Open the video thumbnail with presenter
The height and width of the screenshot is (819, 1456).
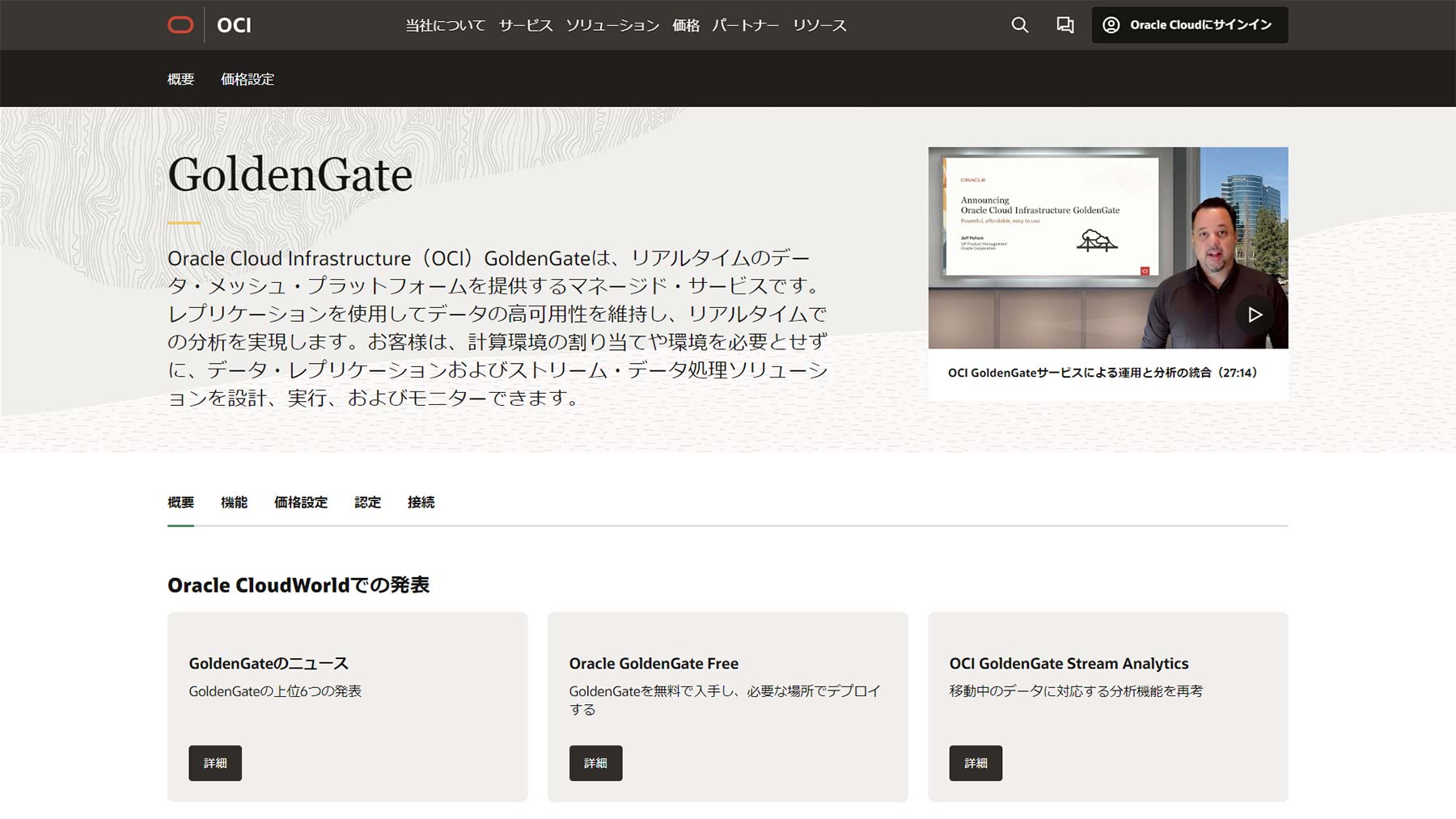(x=1108, y=248)
